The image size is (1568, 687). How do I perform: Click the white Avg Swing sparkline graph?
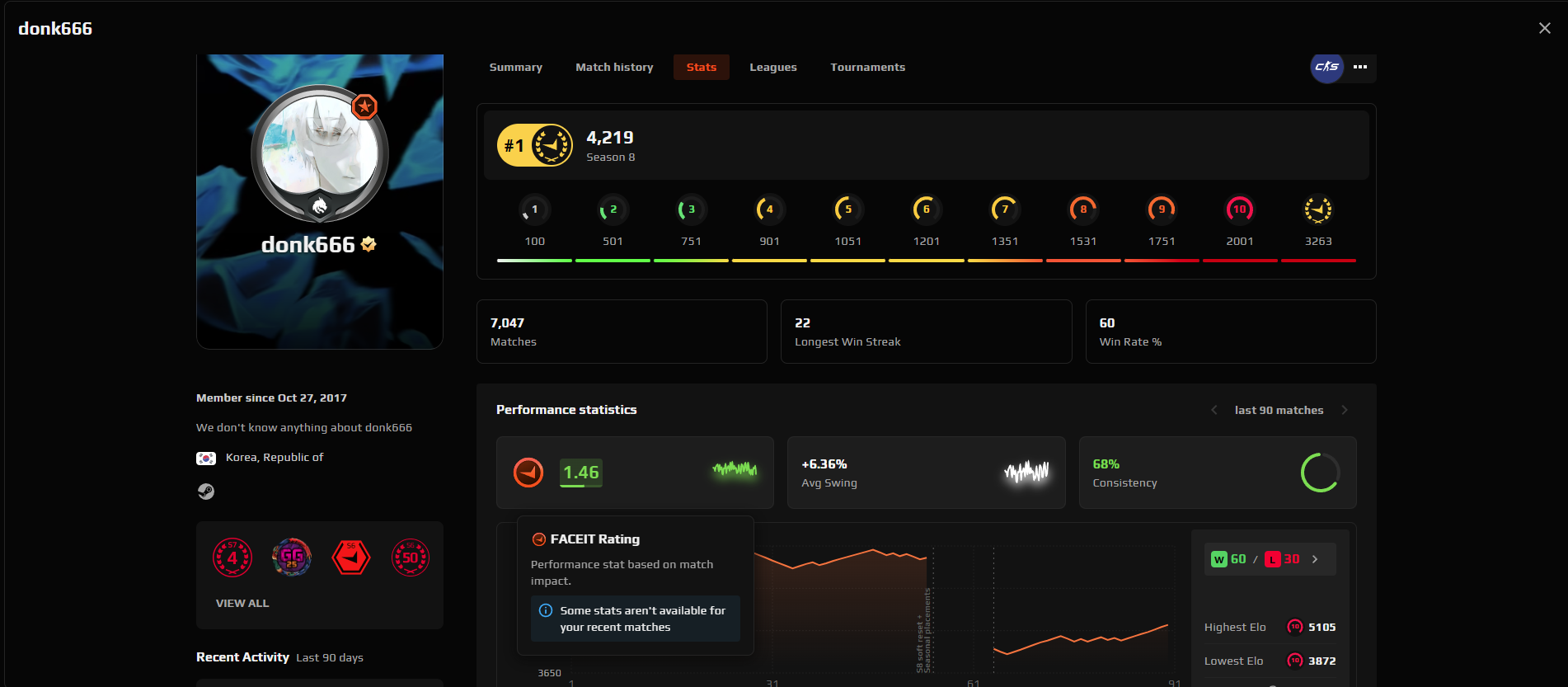point(1026,472)
